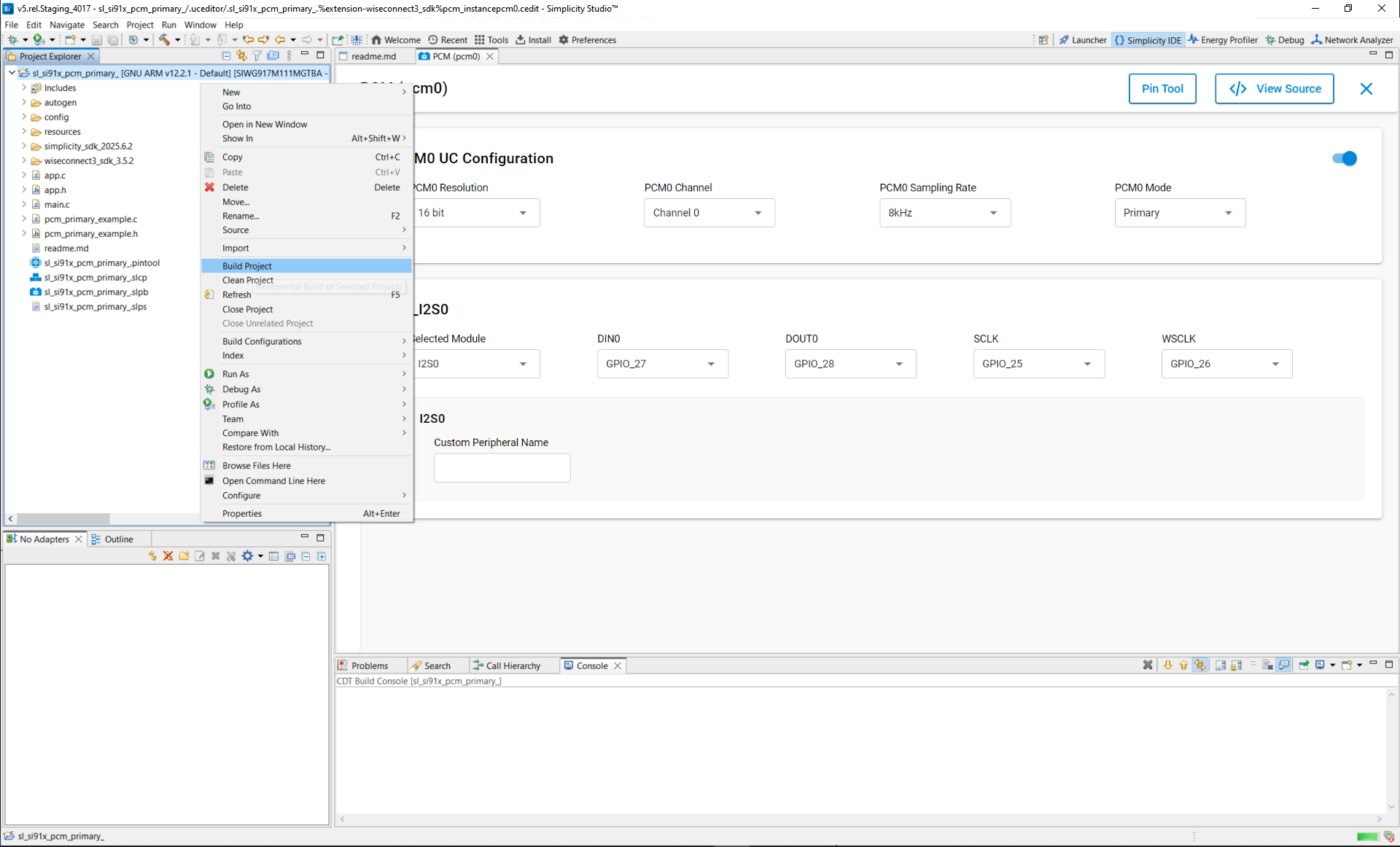Toggle the PCM0 UC Configuration switch
The height and width of the screenshot is (847, 1400).
[1344, 158]
